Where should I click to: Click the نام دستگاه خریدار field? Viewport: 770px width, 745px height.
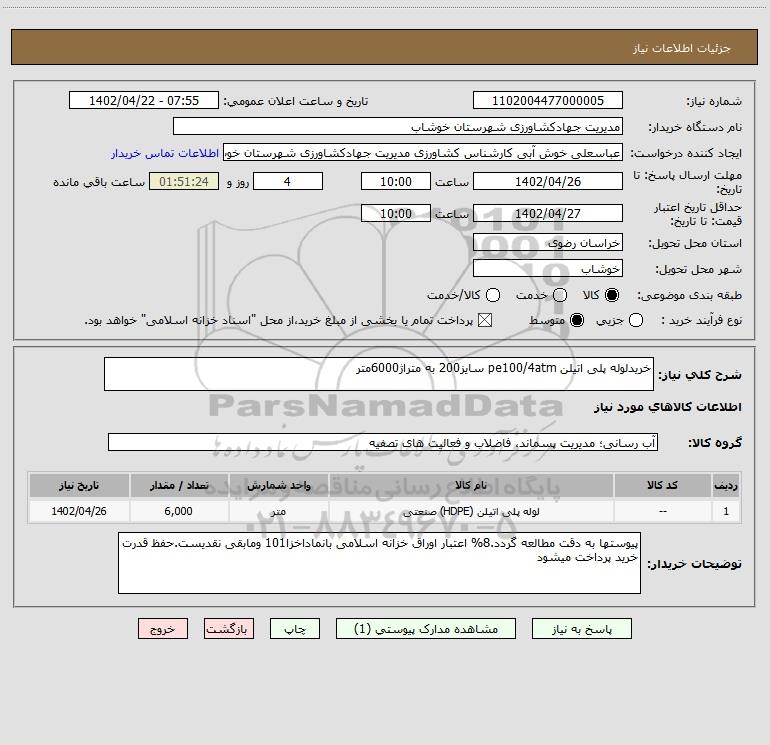[398, 126]
